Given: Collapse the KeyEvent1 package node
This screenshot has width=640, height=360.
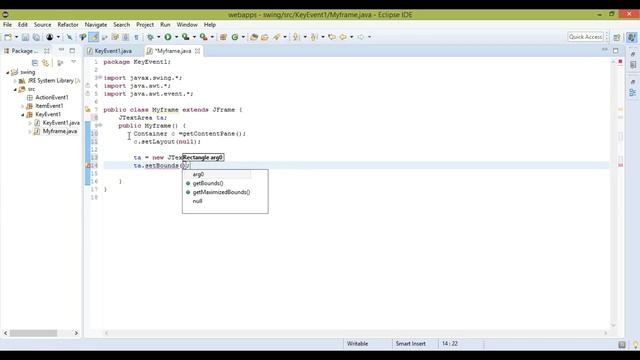Looking at the screenshot, I should click(x=23, y=115).
